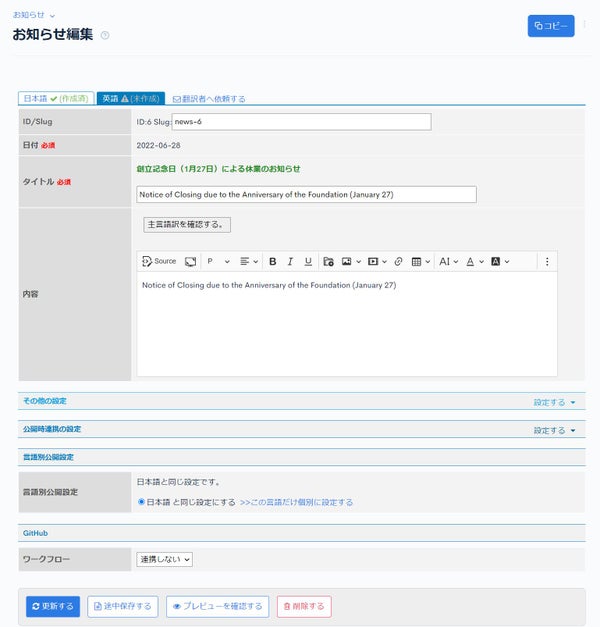
Task: Click the maximize editor icon
Action: click(x=190, y=262)
